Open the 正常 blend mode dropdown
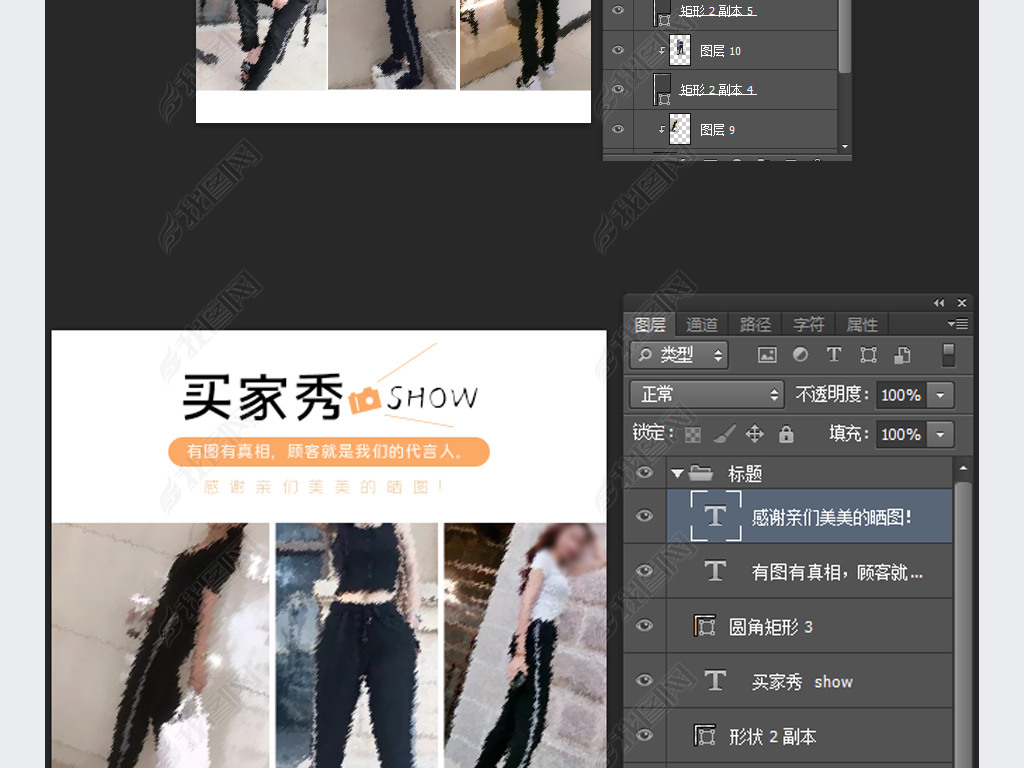1024x768 pixels. [708, 395]
